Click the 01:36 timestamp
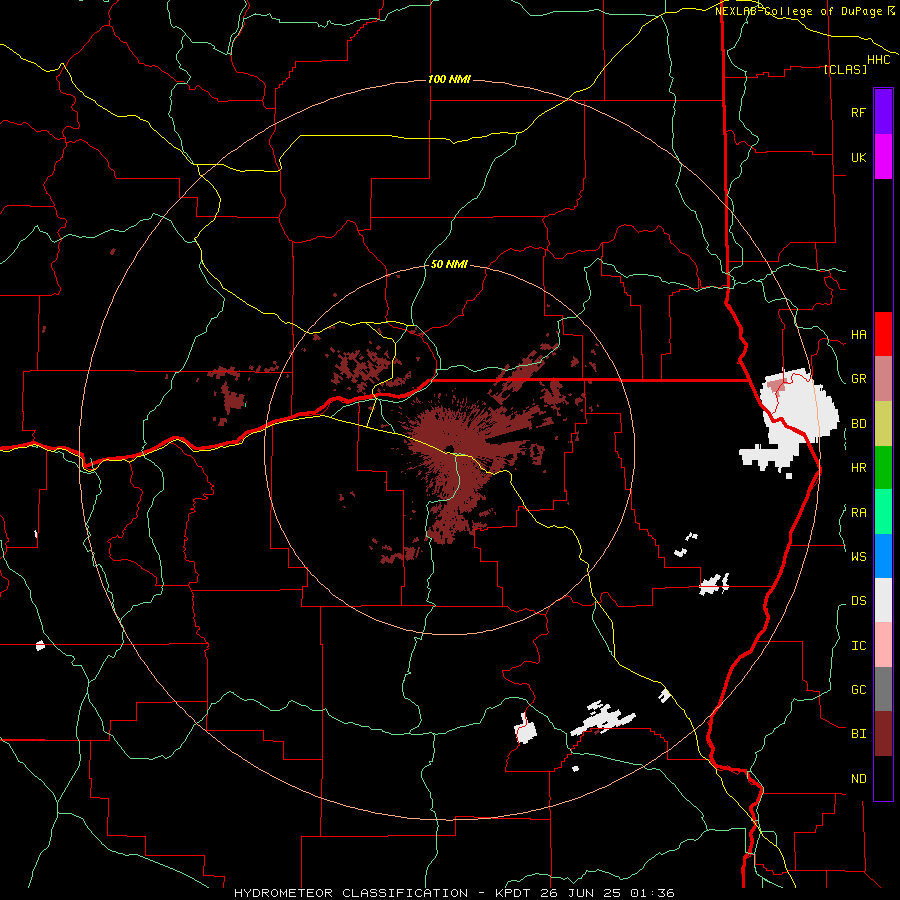 (x=651, y=893)
